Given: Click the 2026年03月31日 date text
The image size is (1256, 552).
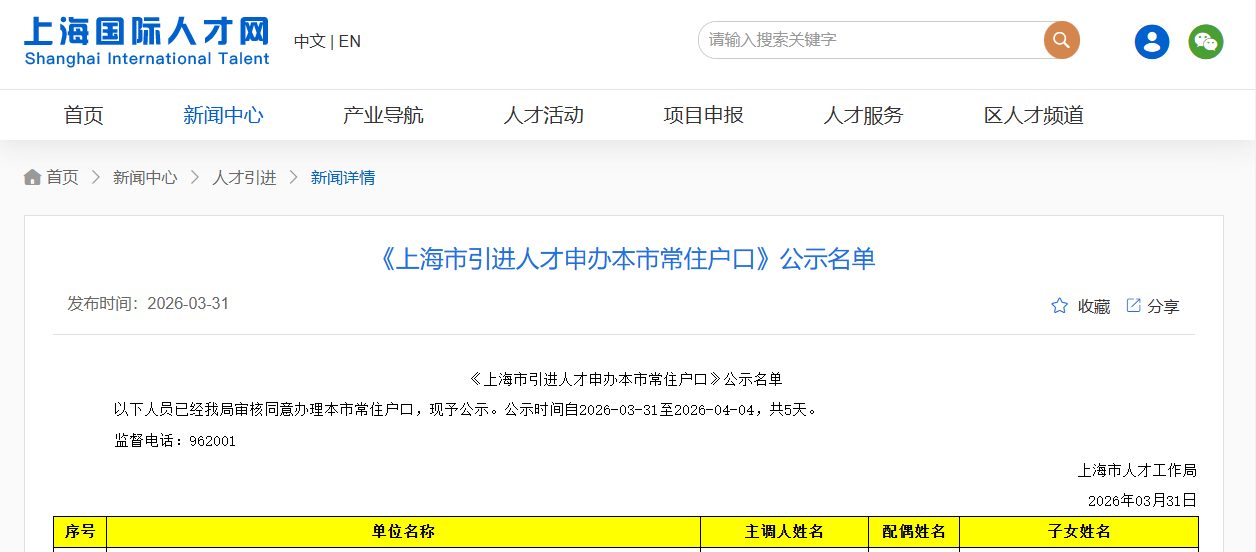Looking at the screenshot, I should pyautogui.click(x=1142, y=500).
